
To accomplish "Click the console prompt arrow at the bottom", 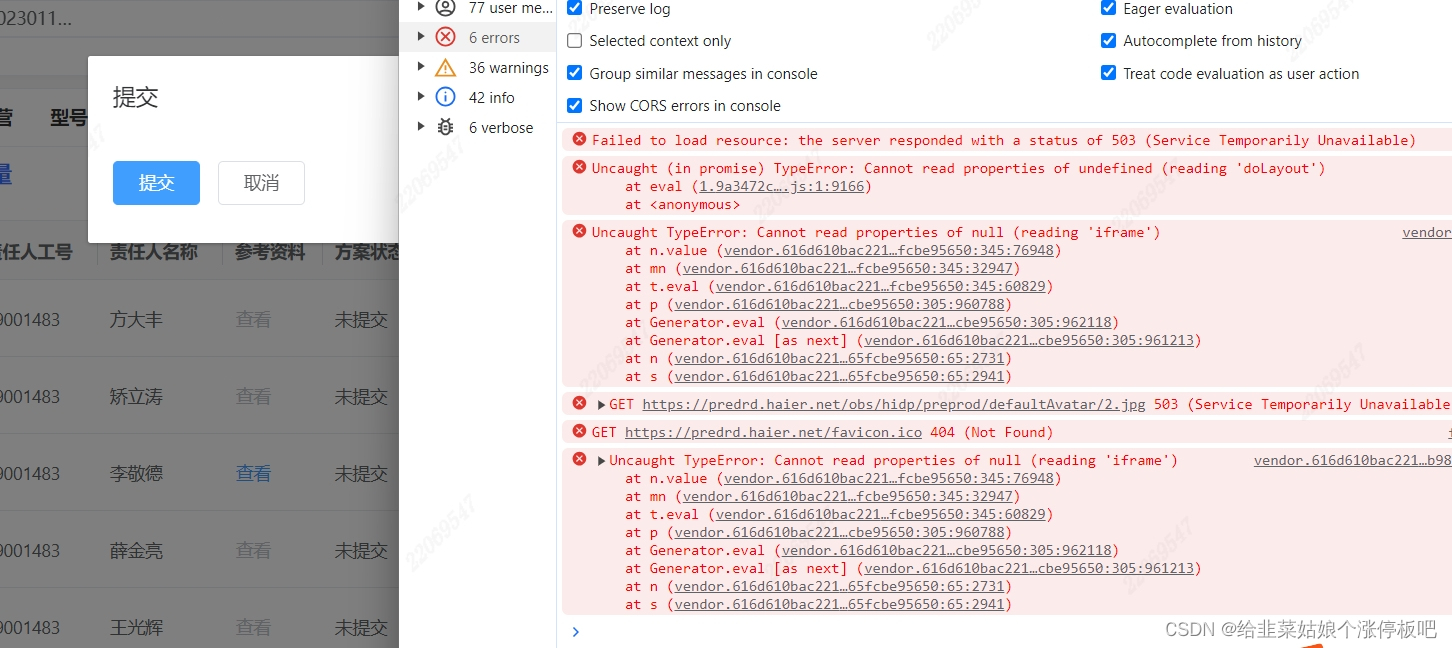I will [x=575, y=631].
